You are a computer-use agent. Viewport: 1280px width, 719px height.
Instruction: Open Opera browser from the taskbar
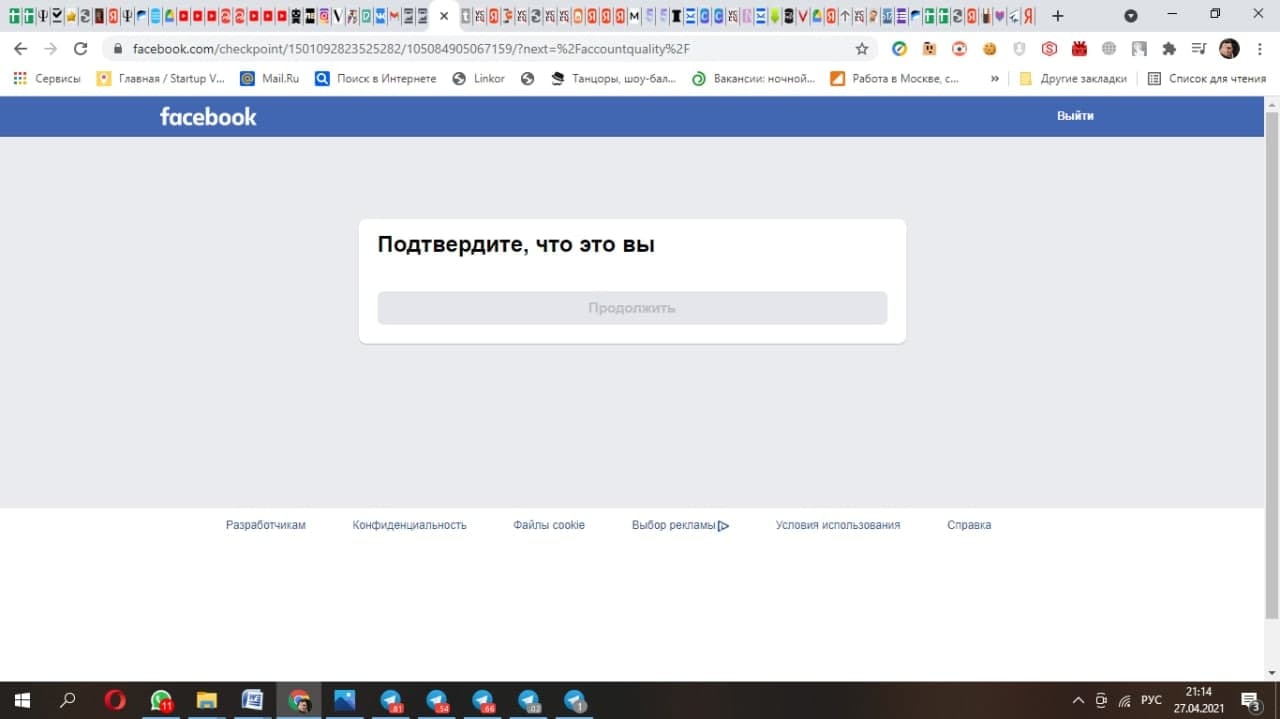pos(115,700)
